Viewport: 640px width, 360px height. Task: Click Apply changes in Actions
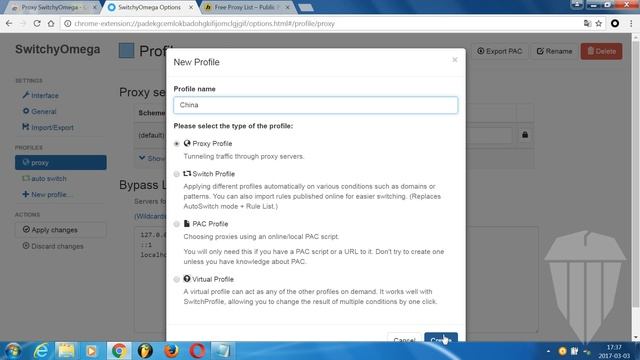pyautogui.click(x=61, y=230)
